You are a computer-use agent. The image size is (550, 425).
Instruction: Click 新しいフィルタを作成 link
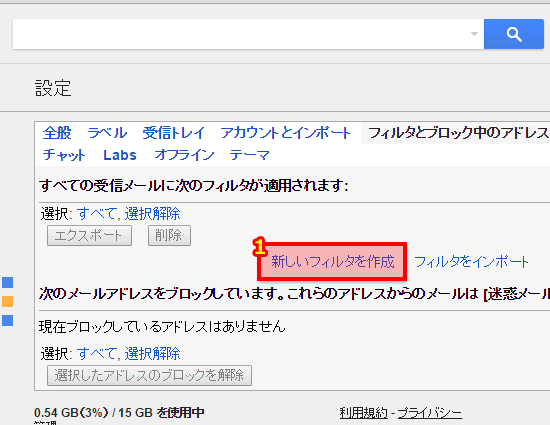333,262
